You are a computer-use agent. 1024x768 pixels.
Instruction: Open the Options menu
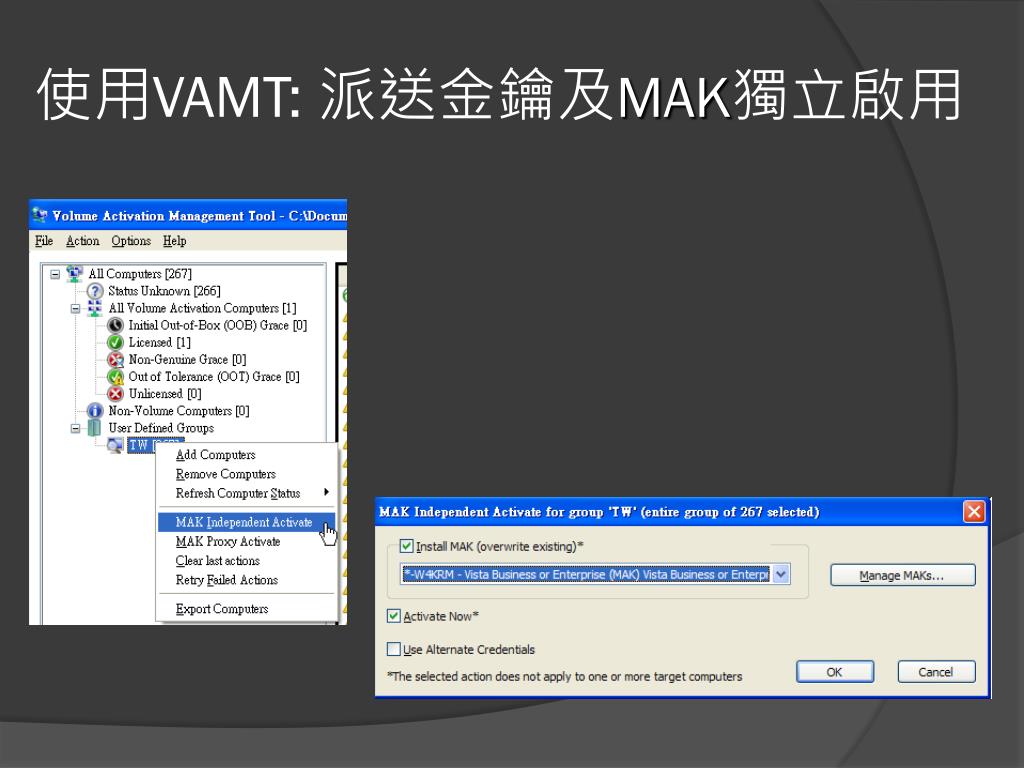(x=131, y=241)
